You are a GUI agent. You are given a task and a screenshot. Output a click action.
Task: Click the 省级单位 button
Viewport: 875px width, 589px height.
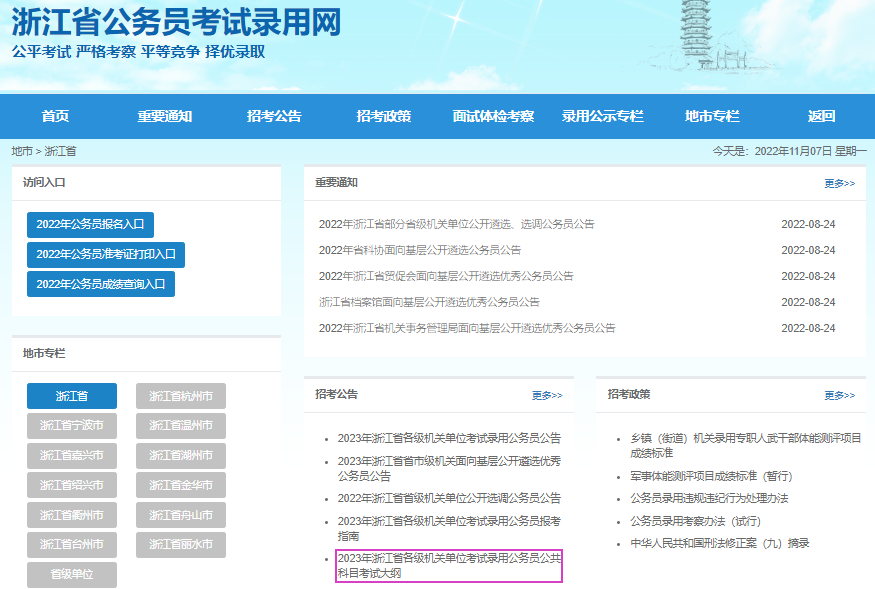71,575
